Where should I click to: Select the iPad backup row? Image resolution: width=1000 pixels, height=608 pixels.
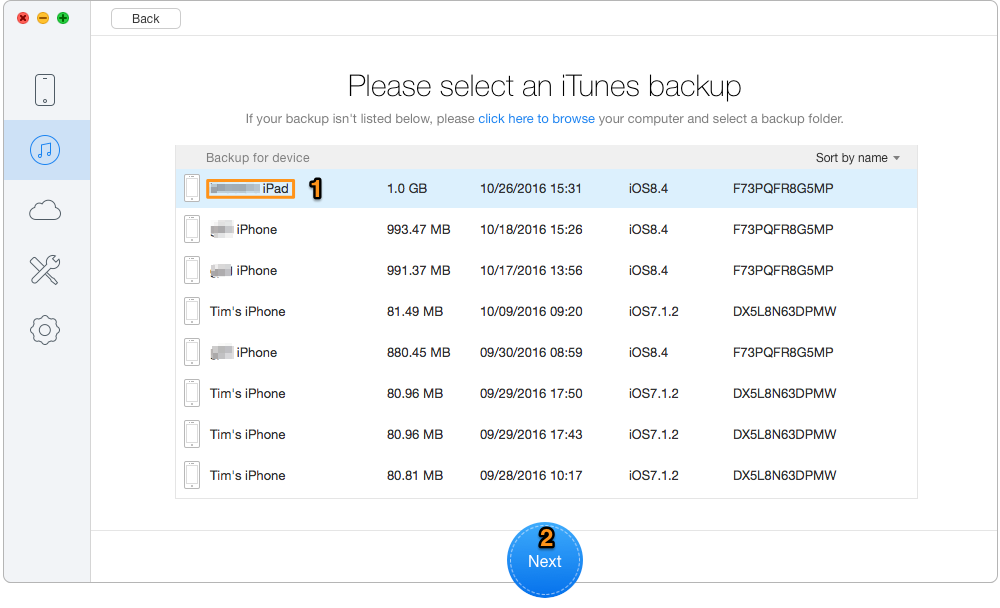pyautogui.click(x=546, y=189)
